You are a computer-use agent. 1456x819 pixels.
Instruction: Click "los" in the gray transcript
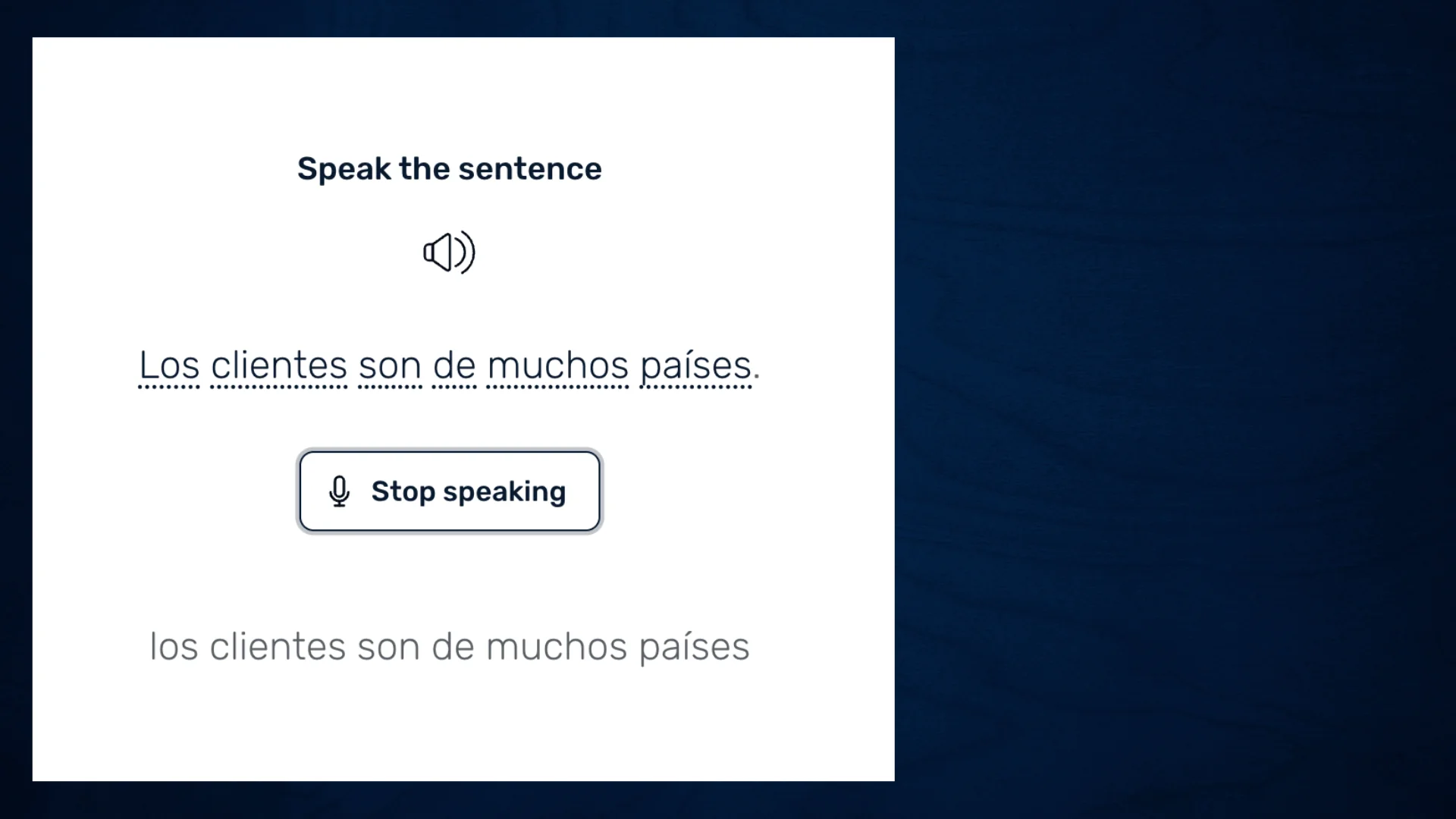tap(174, 647)
